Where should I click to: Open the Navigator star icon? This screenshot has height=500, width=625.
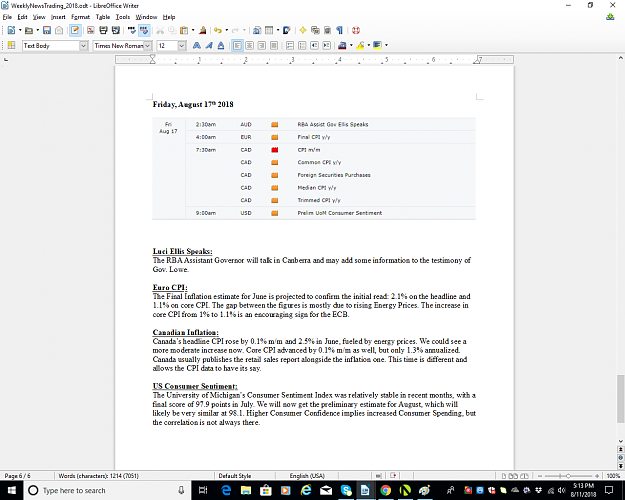[x=303, y=30]
